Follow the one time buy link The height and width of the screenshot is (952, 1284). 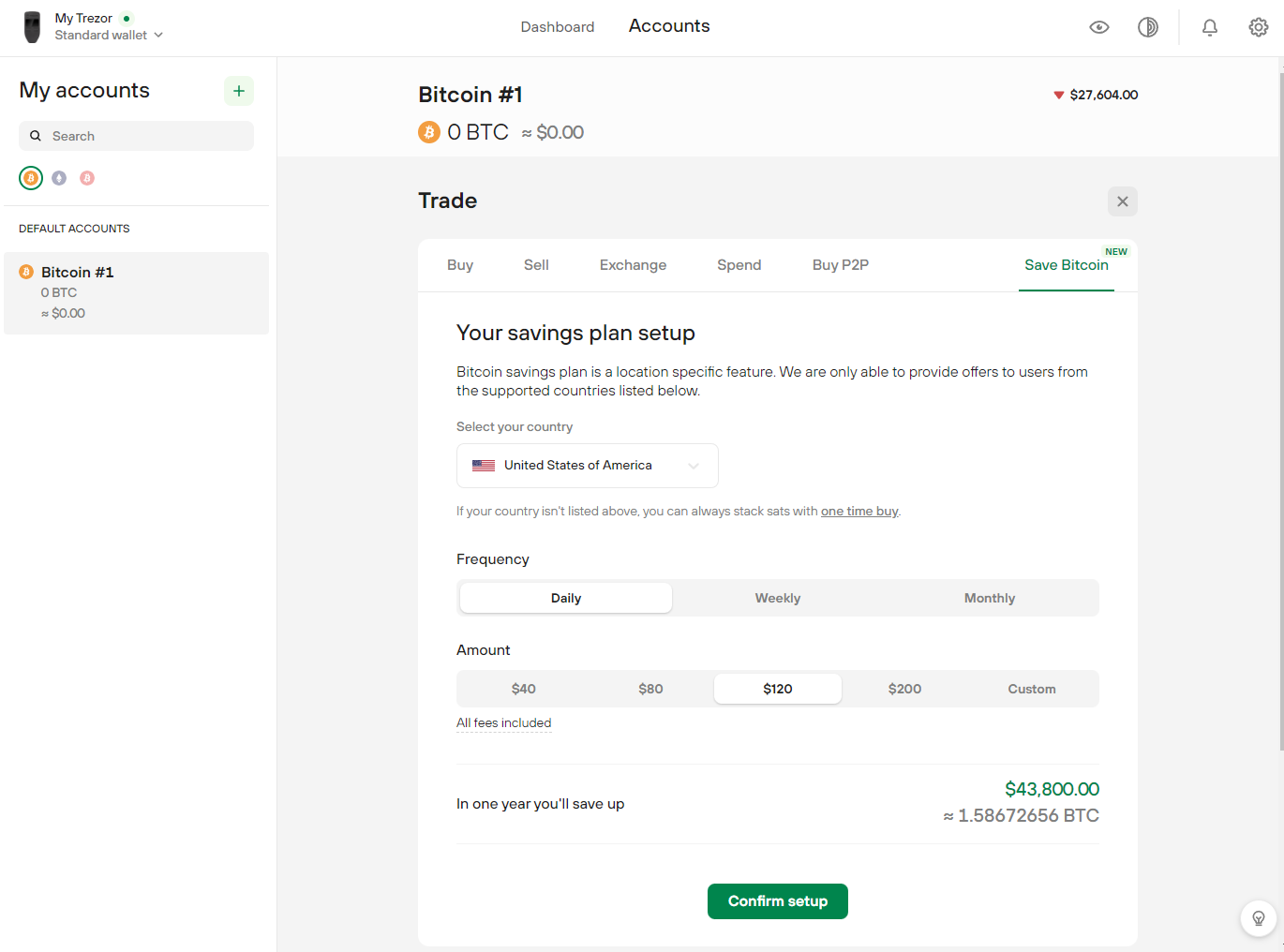[x=859, y=512]
